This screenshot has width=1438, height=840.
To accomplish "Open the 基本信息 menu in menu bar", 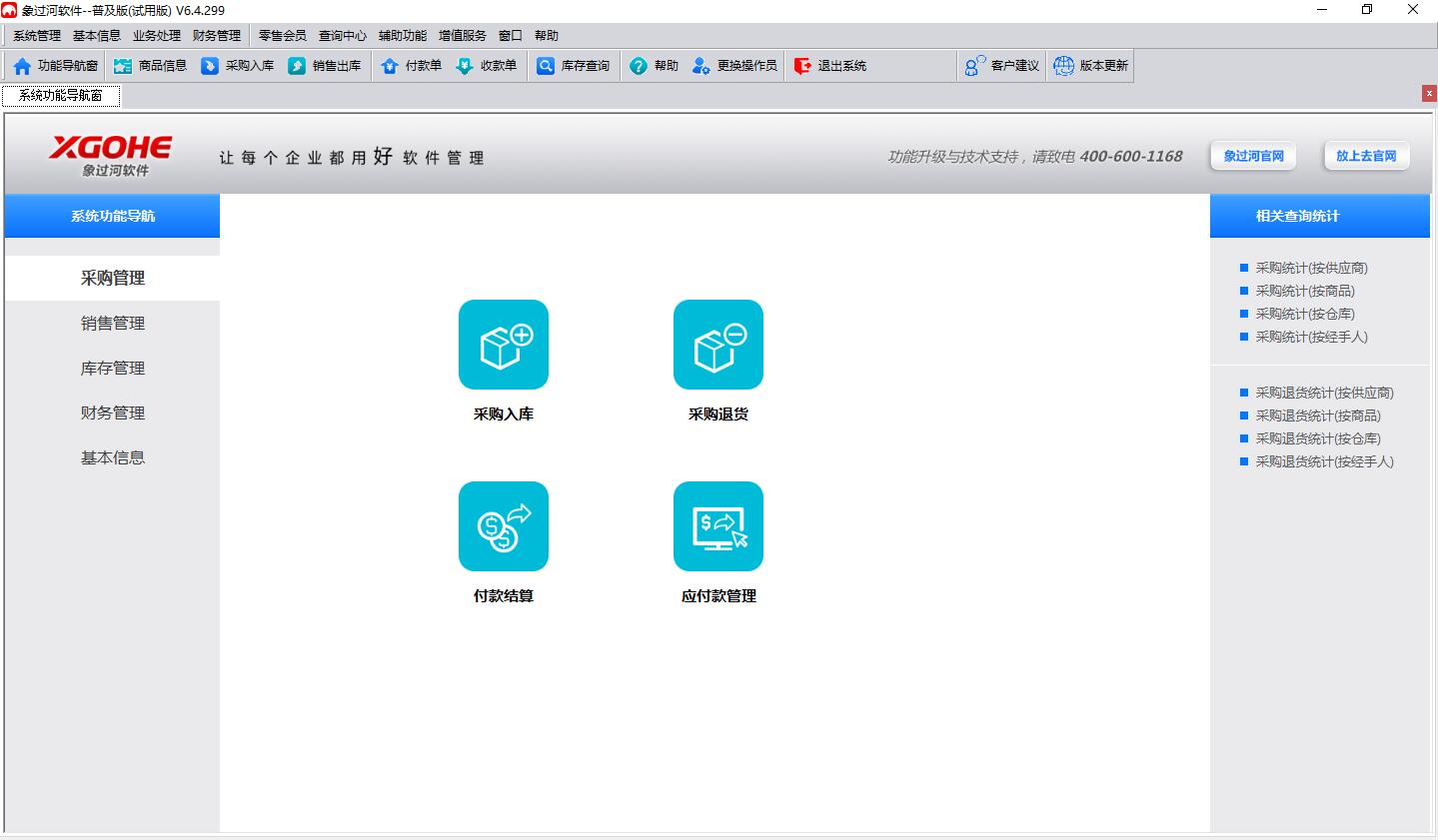I will (x=97, y=36).
